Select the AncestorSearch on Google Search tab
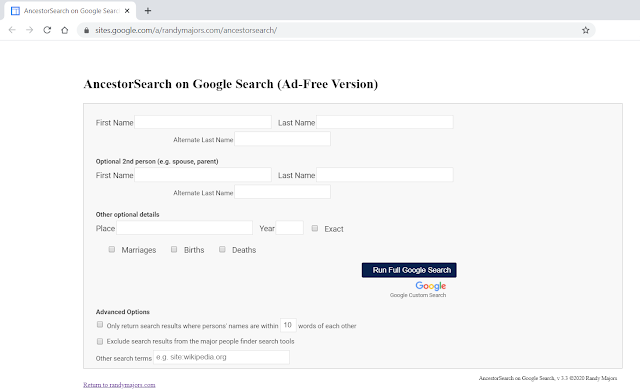The image size is (640, 391). [70, 11]
